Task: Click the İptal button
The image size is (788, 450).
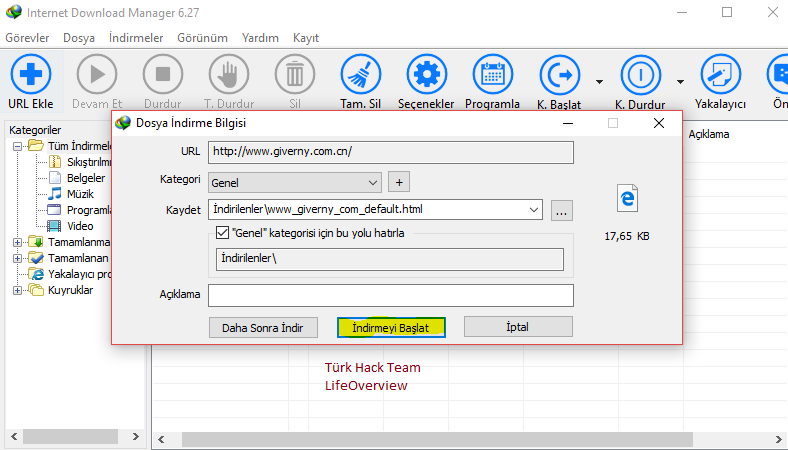Action: coord(518,327)
